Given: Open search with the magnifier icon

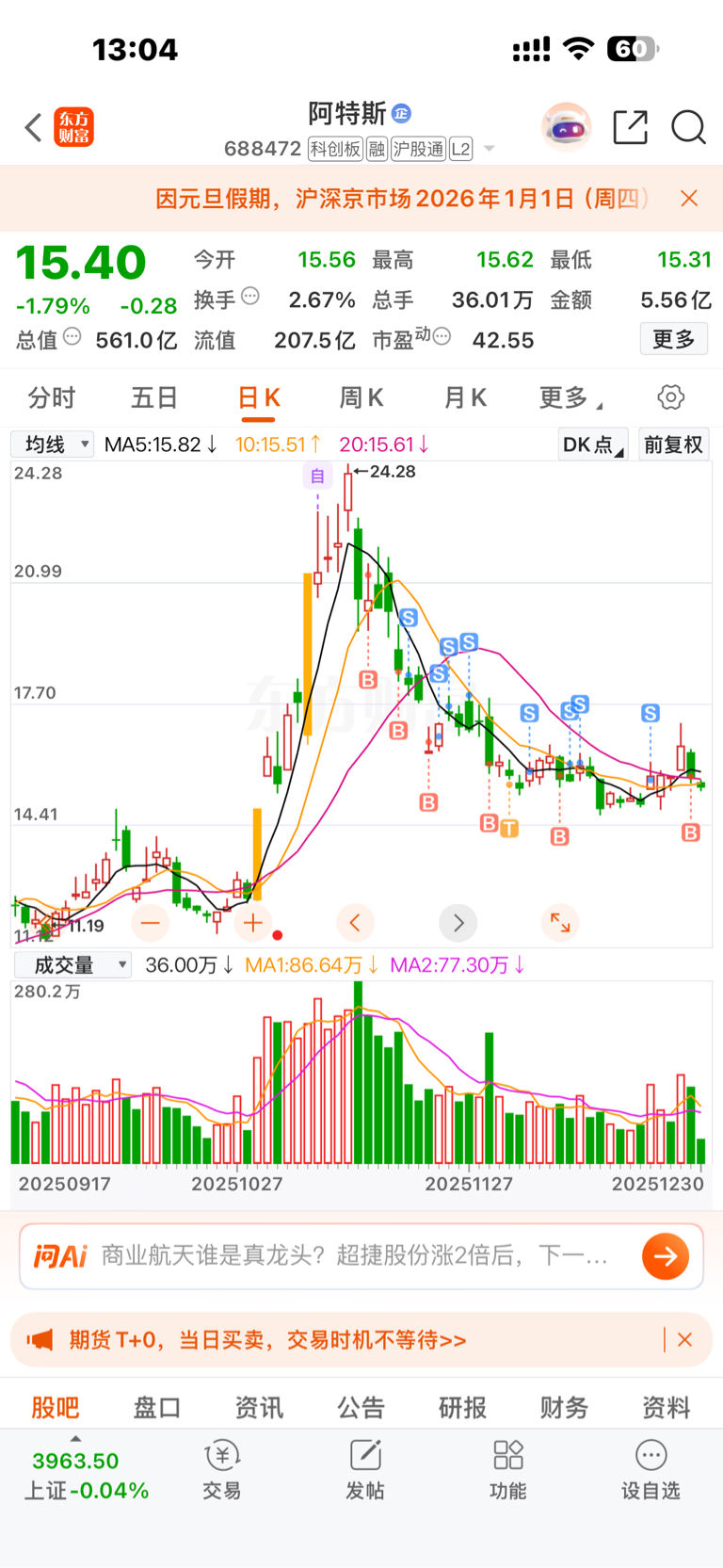Looking at the screenshot, I should click(x=688, y=127).
